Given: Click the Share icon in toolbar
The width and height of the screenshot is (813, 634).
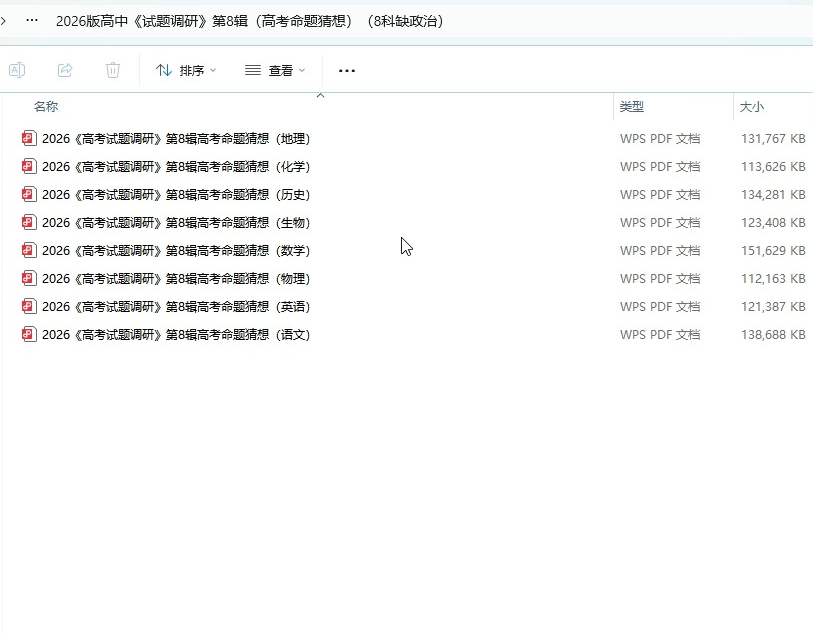Looking at the screenshot, I should 65,70.
